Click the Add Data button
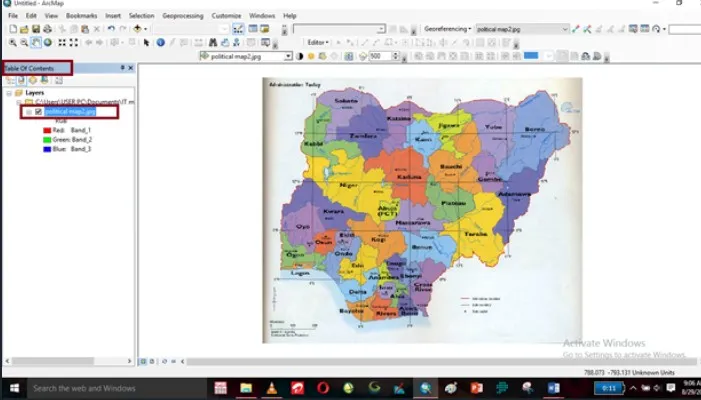Viewport: 701px width, 400px height. (x=138, y=29)
